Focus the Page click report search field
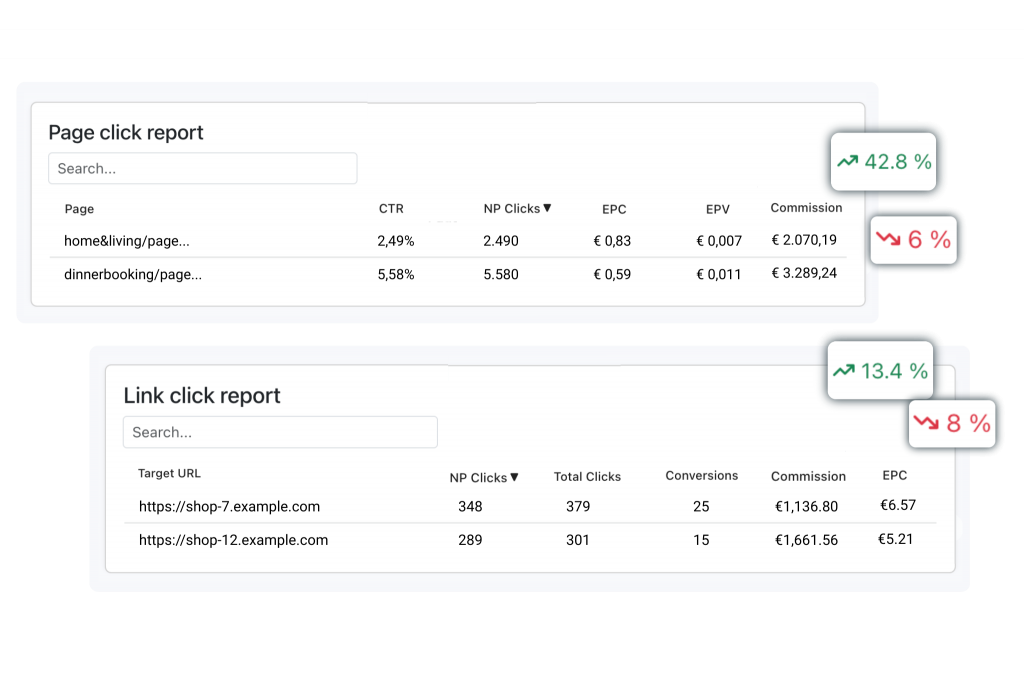The width and height of the screenshot is (1024, 683). point(202,168)
